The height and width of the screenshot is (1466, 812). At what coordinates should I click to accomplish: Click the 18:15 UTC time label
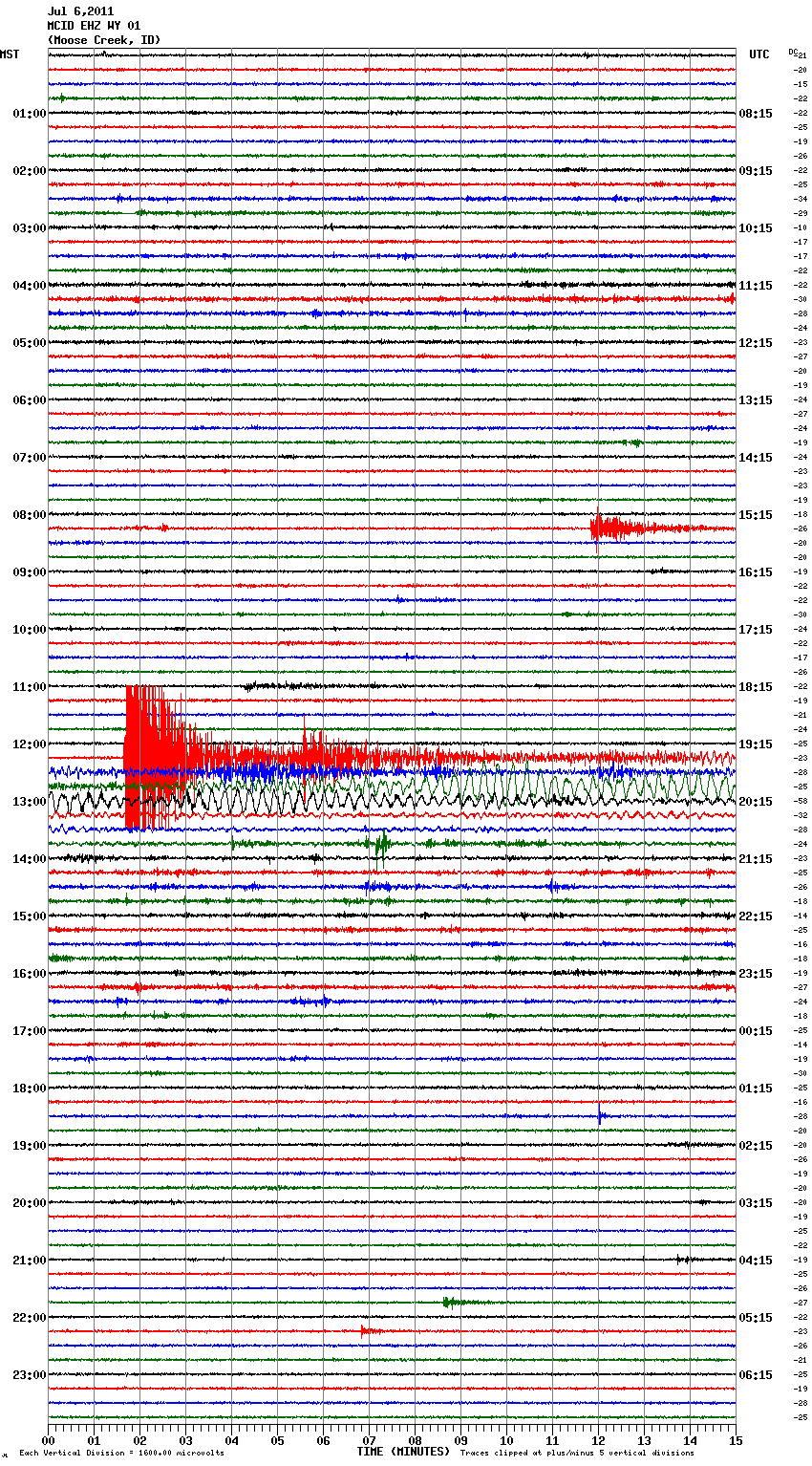[x=756, y=687]
